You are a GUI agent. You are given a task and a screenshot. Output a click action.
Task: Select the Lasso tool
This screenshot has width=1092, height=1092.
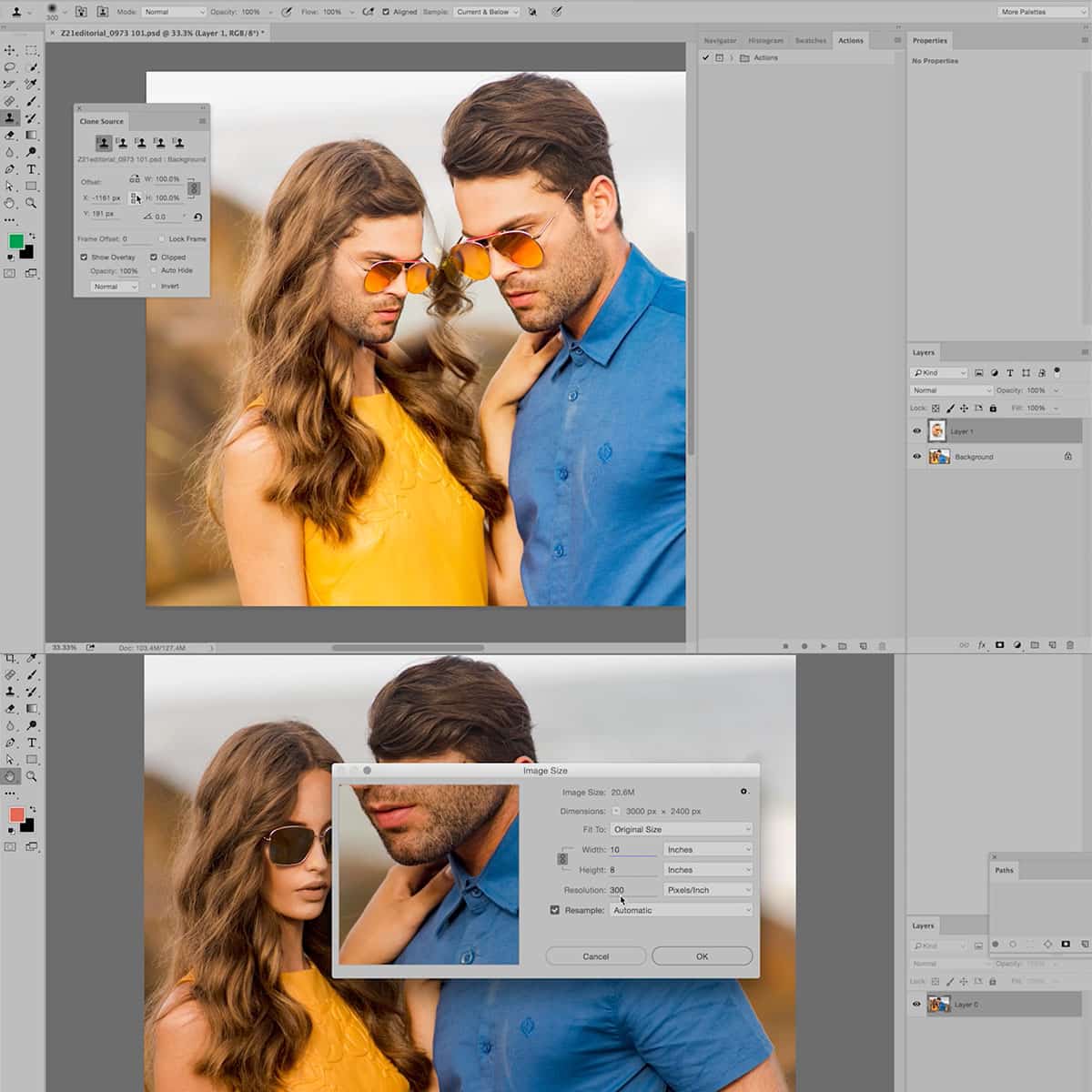(10, 67)
